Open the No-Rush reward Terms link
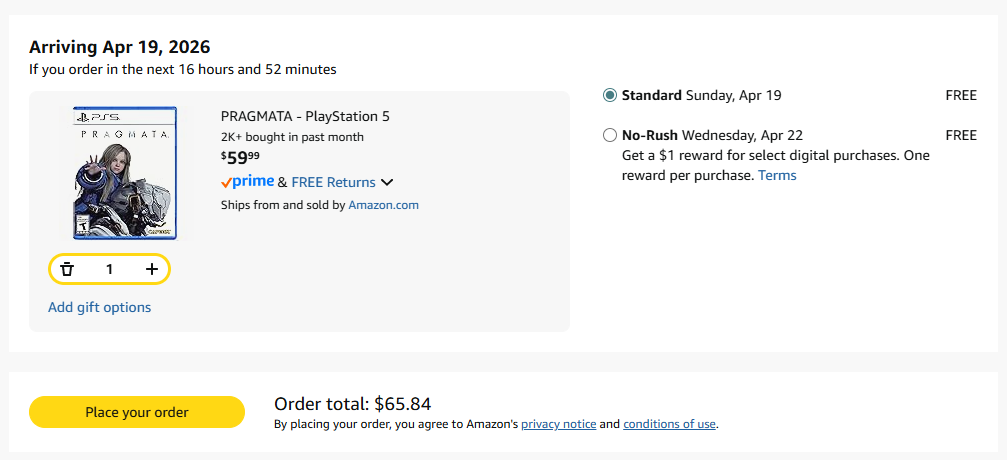This screenshot has width=1007, height=460. 777,175
